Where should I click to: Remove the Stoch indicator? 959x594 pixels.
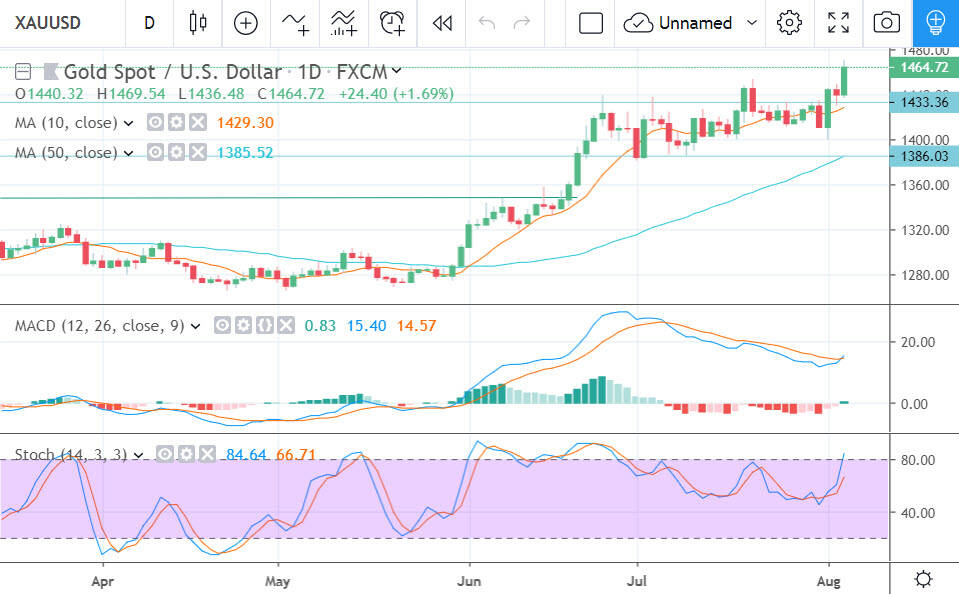207,454
